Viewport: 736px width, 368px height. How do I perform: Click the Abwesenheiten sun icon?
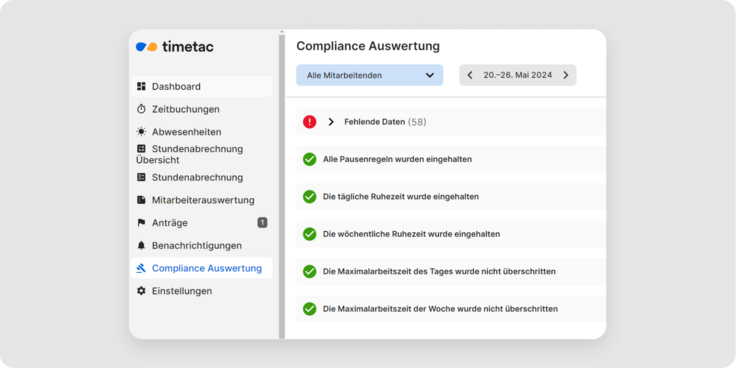point(141,131)
